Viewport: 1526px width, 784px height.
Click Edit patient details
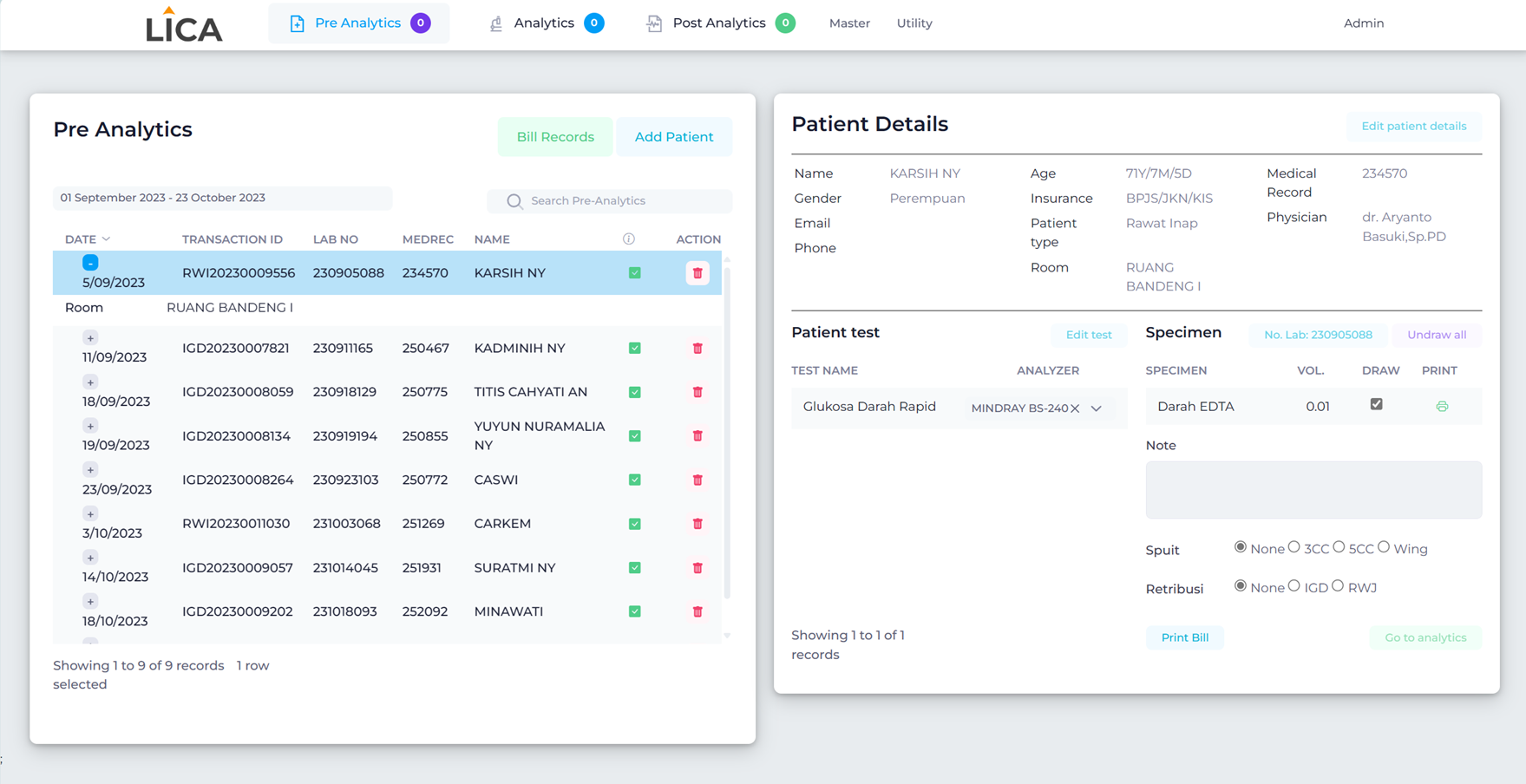(1414, 127)
